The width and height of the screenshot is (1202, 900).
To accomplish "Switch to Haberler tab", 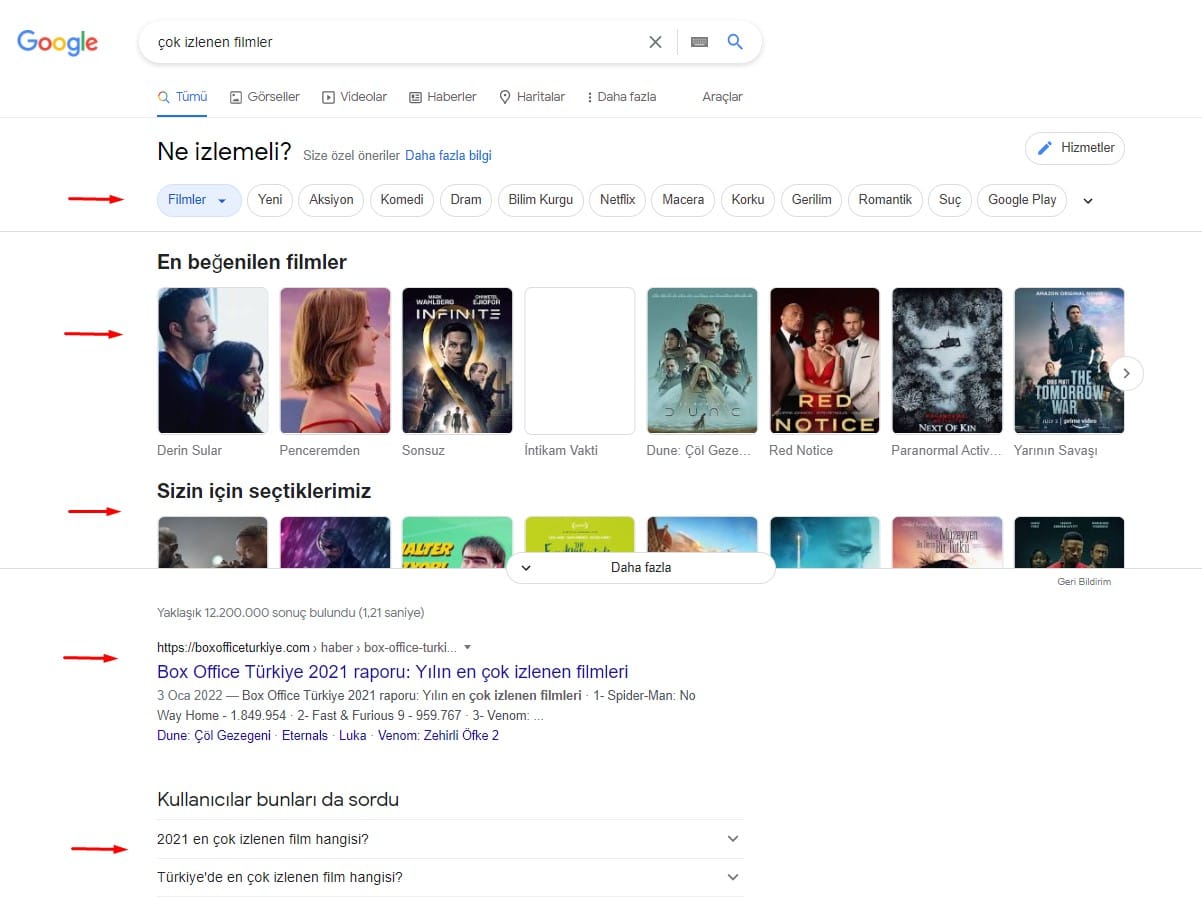I will click(x=443, y=97).
